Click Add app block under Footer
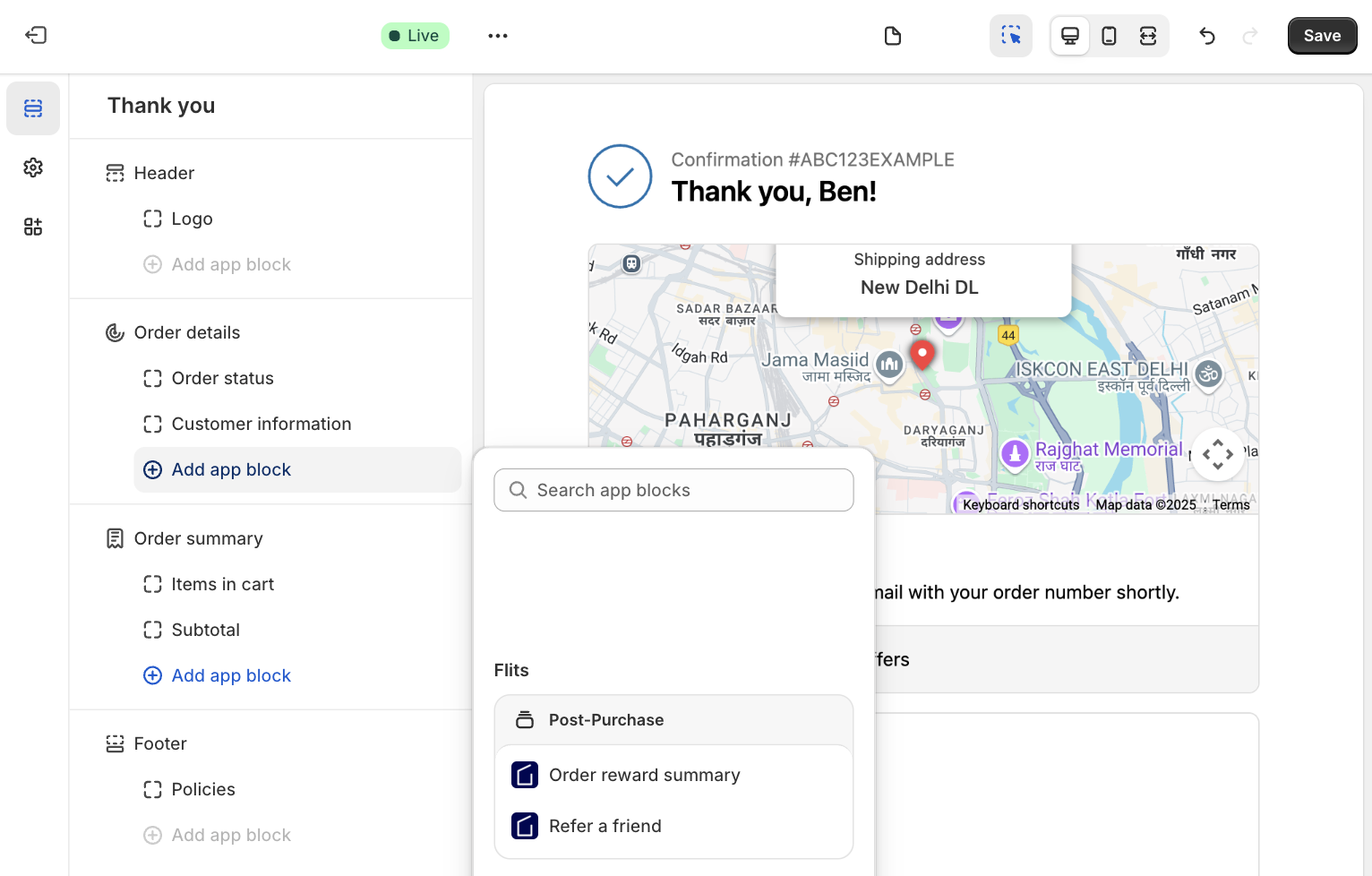The height and width of the screenshot is (876, 1372). point(218,835)
